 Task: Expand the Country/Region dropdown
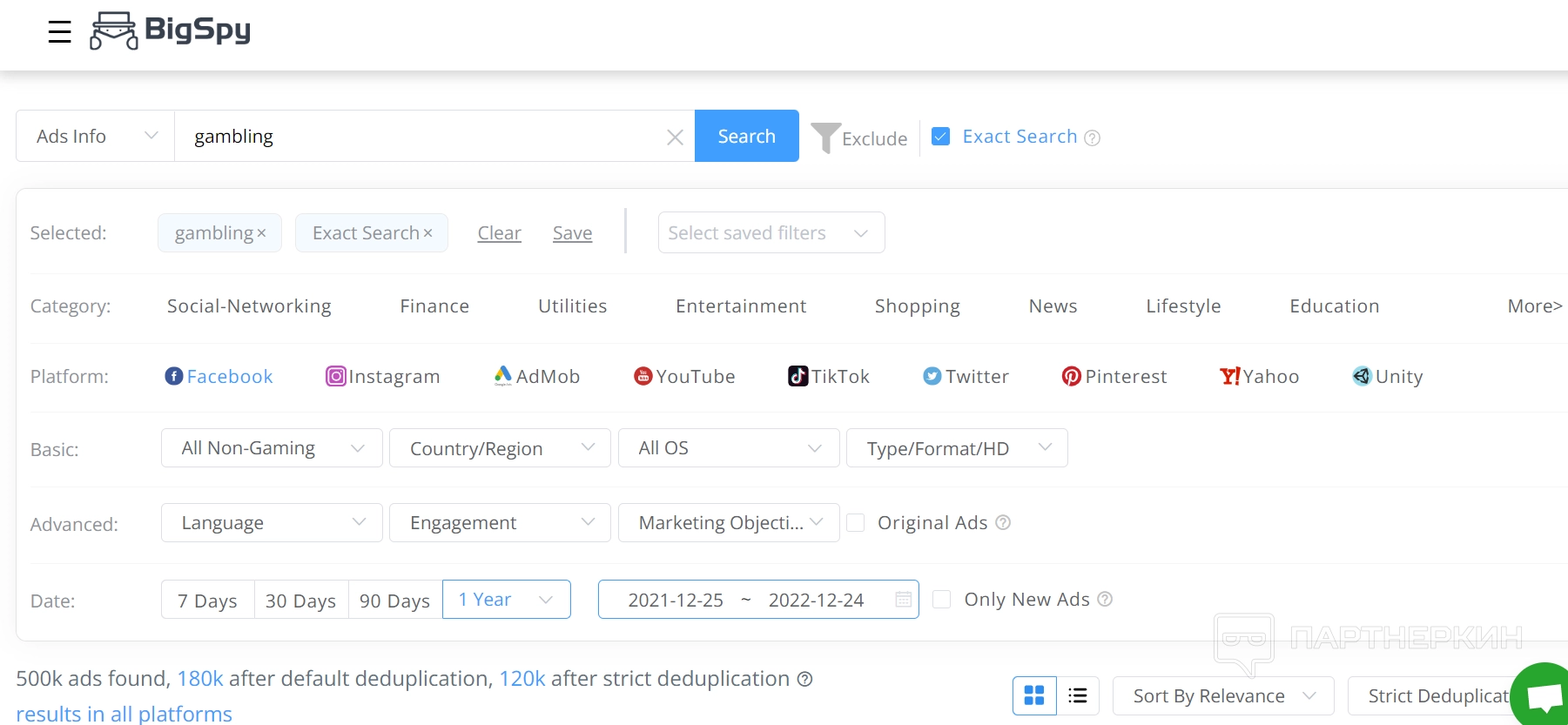tap(500, 448)
